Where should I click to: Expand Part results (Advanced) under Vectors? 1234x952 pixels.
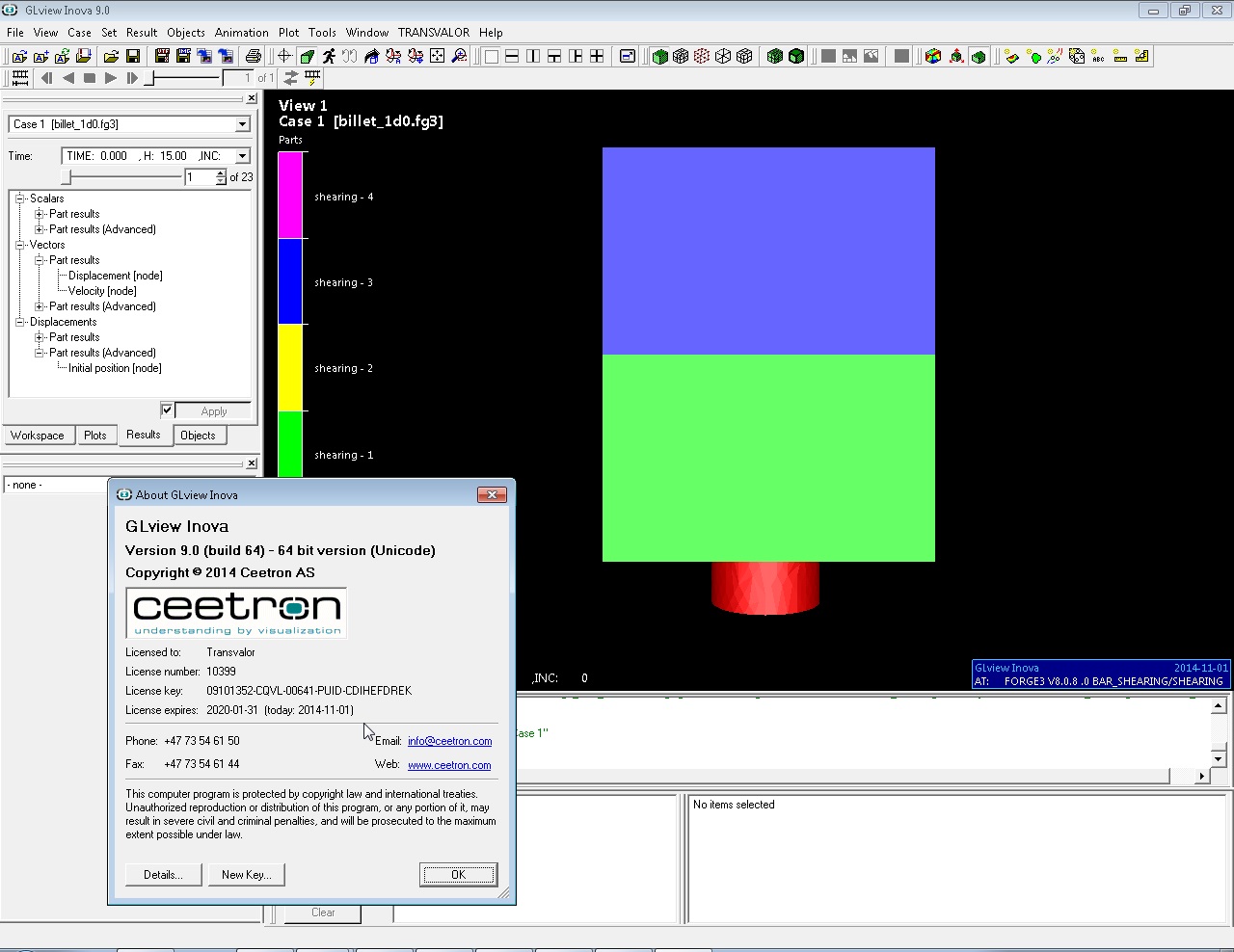(x=39, y=306)
